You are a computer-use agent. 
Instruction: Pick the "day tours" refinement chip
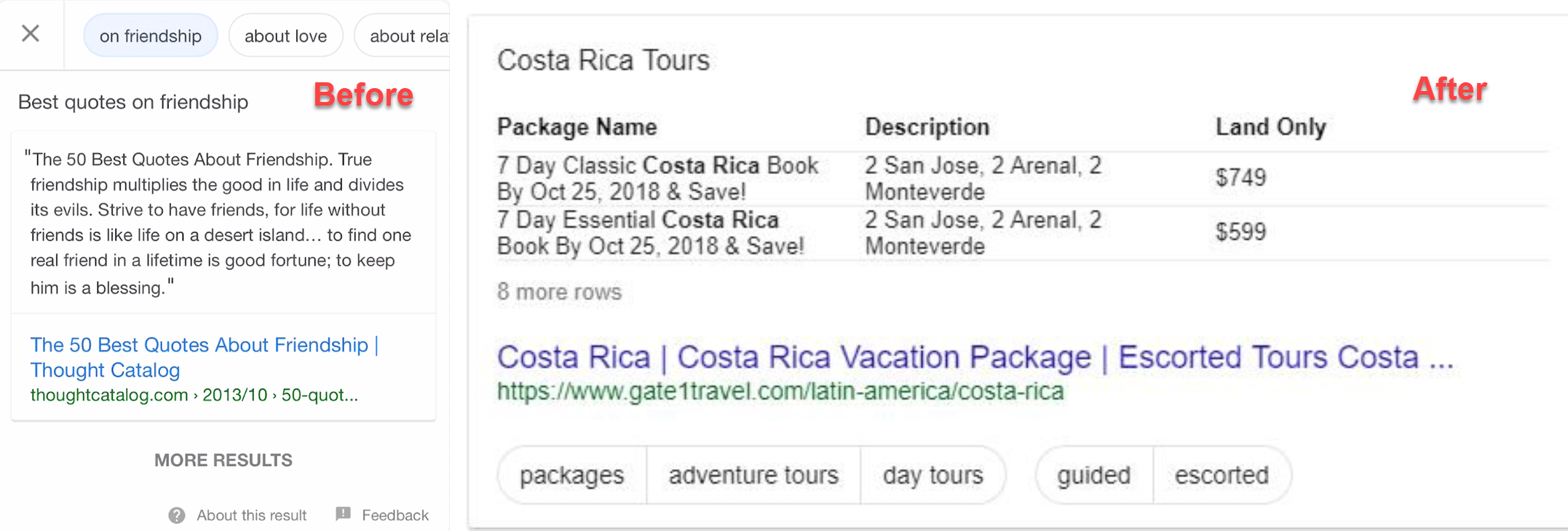coord(933,476)
